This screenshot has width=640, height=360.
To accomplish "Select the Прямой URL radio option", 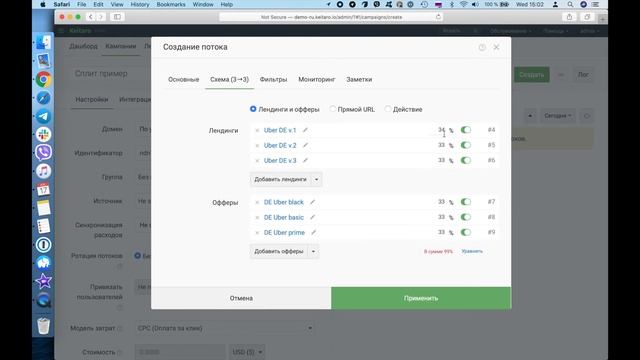I will tap(333, 109).
